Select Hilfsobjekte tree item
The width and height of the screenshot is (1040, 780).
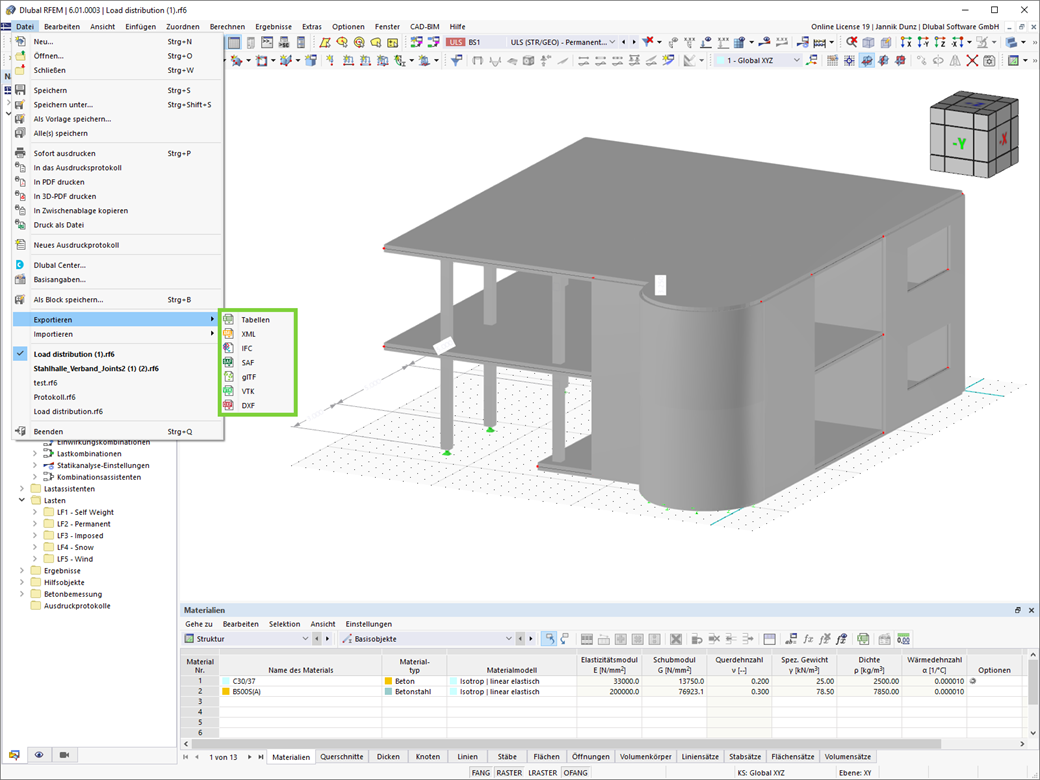(64, 582)
